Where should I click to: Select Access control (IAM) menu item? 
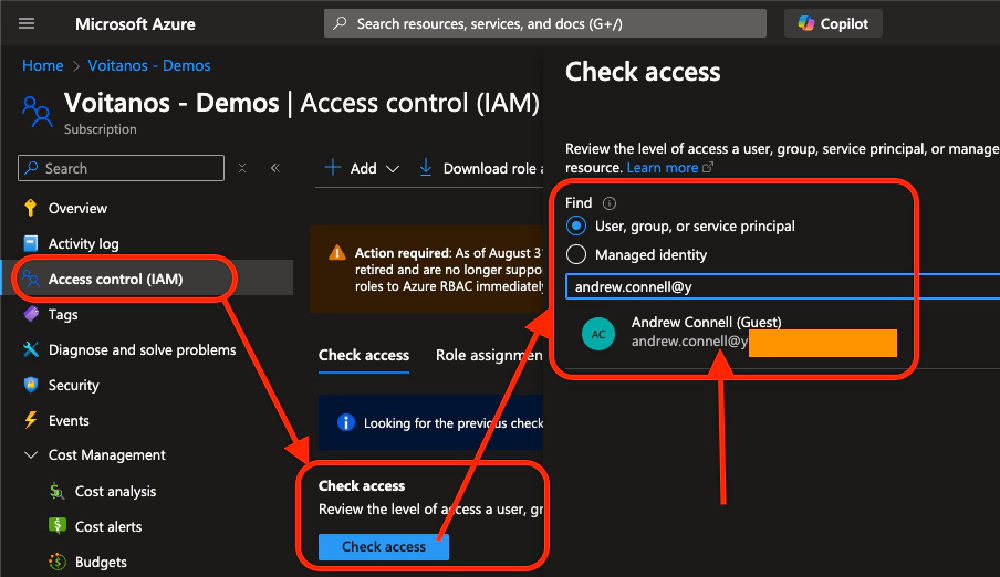click(116, 279)
